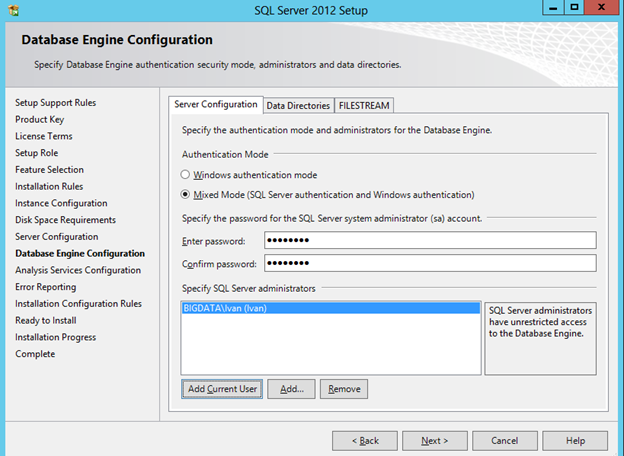Click the SQL Server Setup title bar icon

click(x=13, y=9)
